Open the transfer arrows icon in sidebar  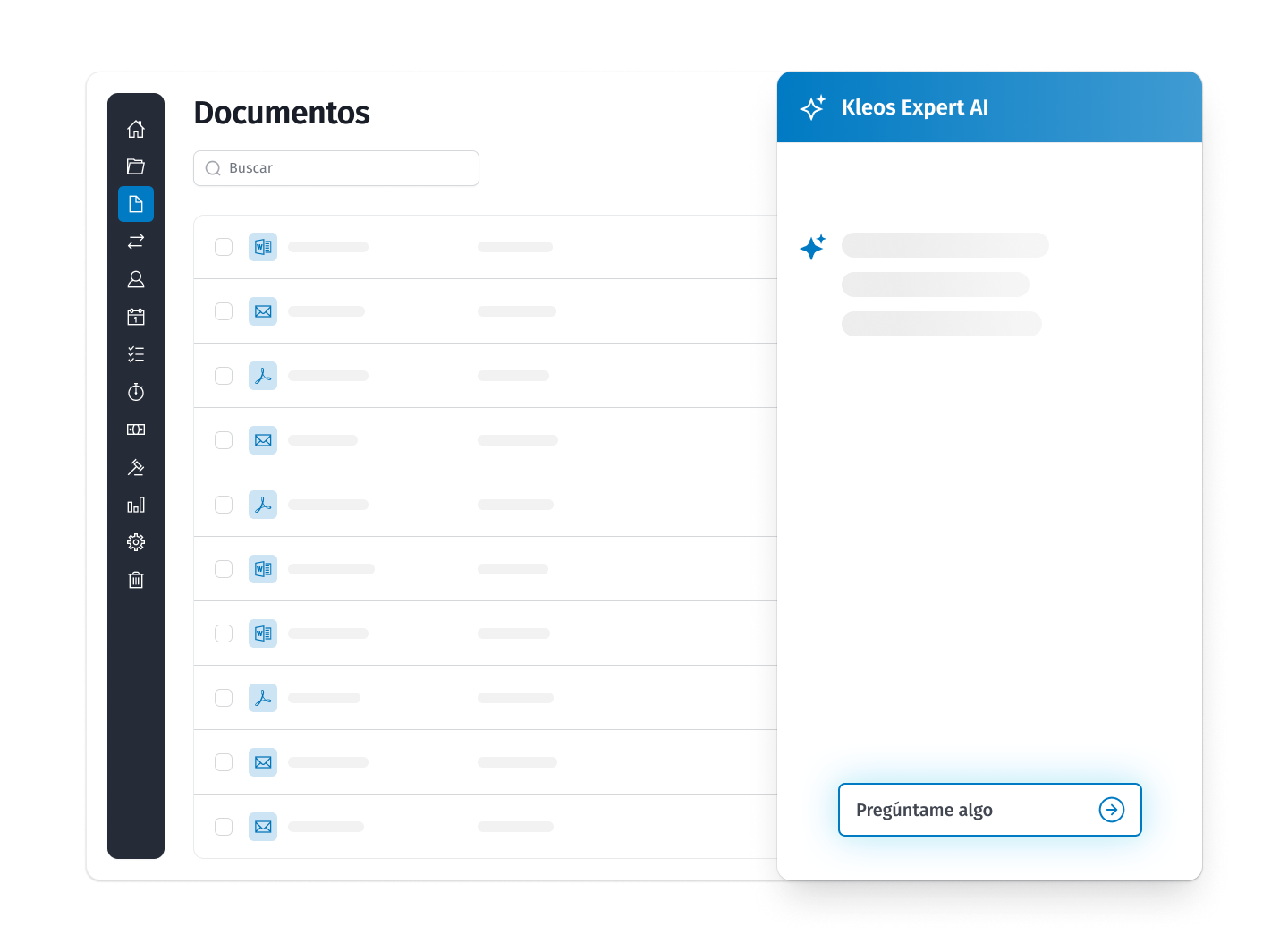coord(136,242)
